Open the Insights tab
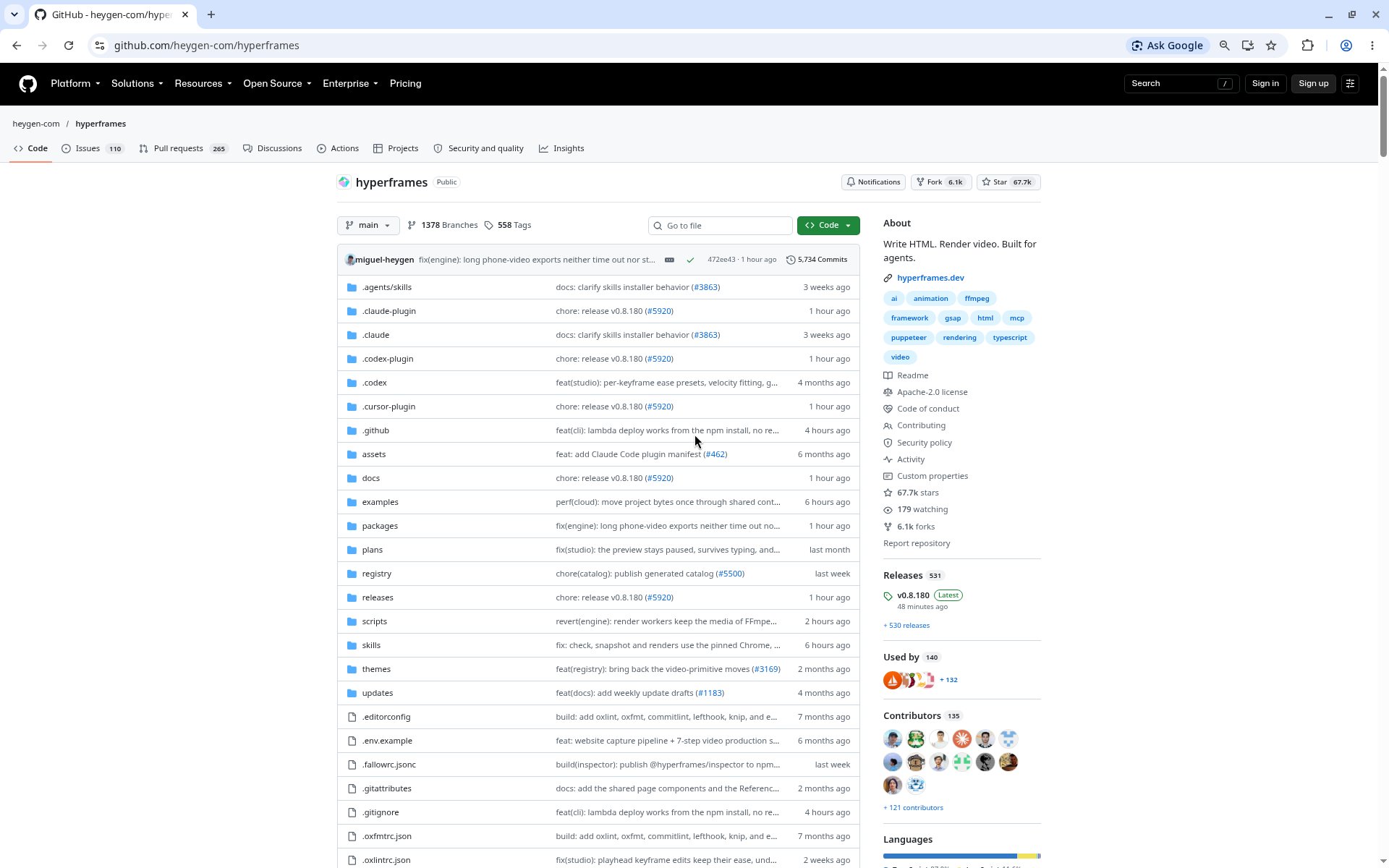The image size is (1389, 868). point(561,148)
